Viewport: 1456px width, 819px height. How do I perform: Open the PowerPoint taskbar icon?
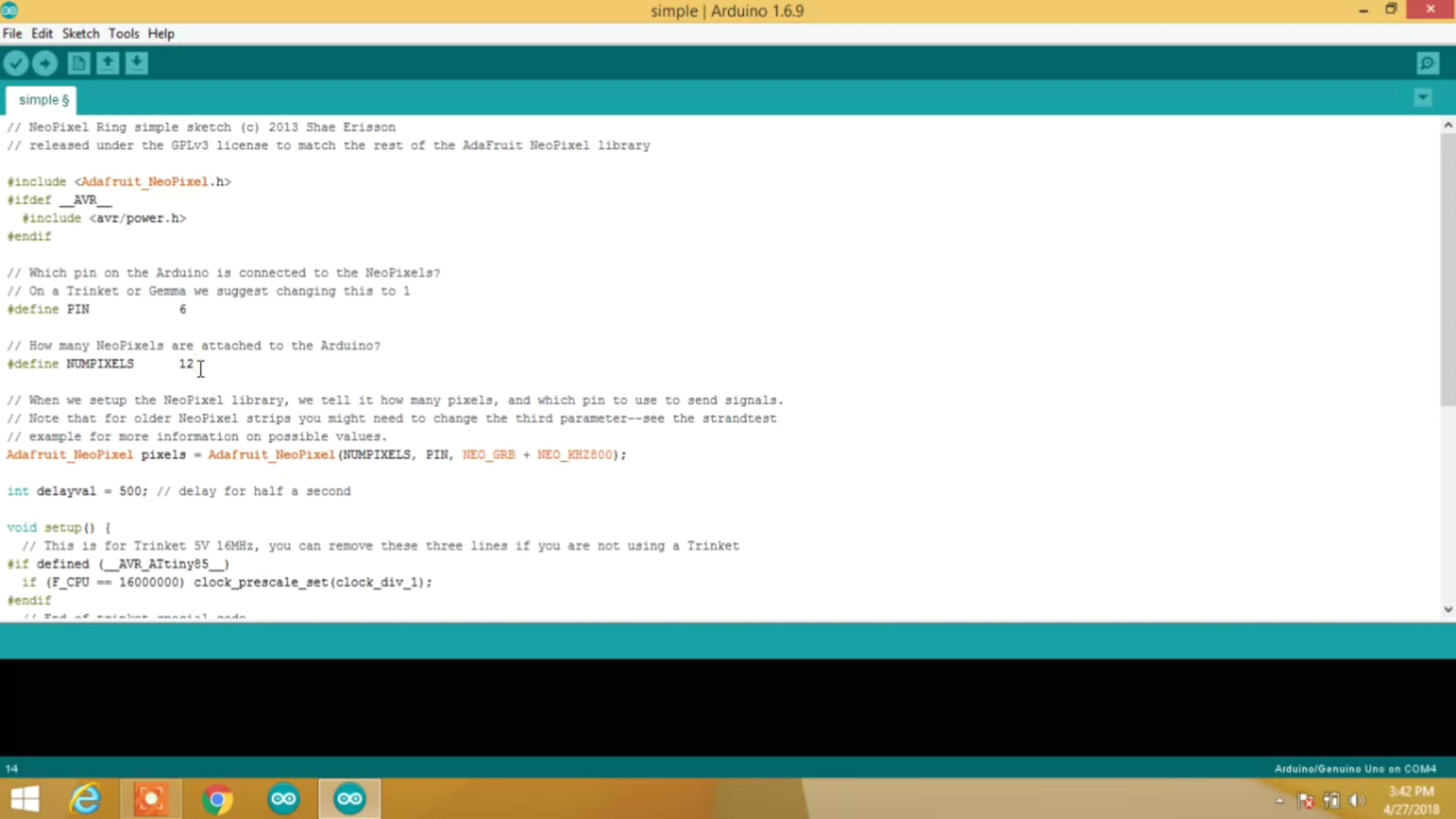tap(151, 798)
